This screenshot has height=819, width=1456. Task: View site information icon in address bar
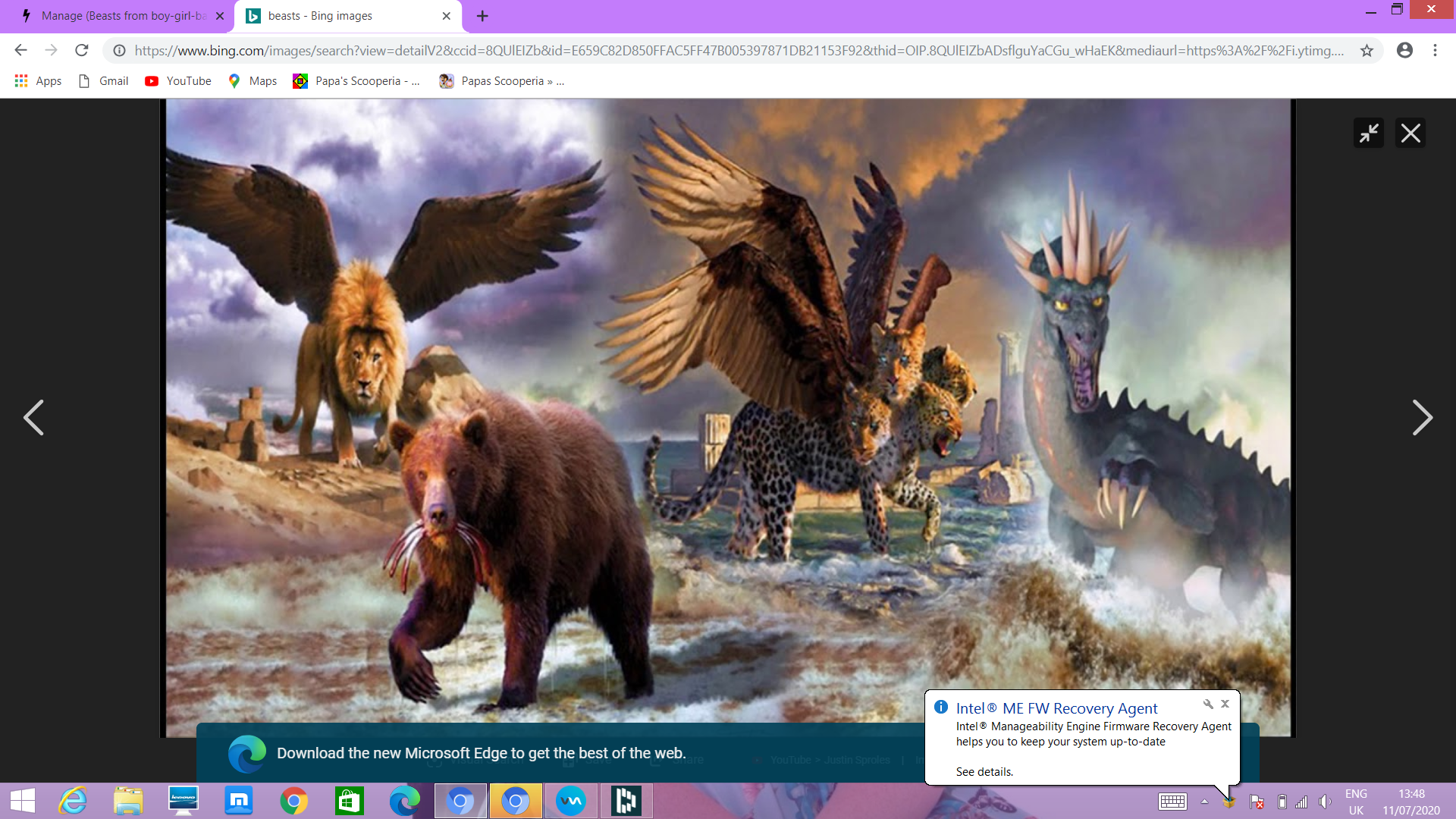[x=119, y=50]
